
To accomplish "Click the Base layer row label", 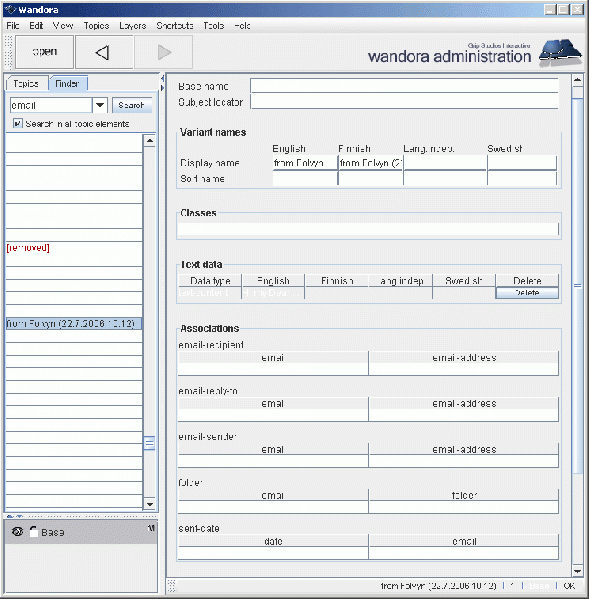I will (x=53, y=532).
